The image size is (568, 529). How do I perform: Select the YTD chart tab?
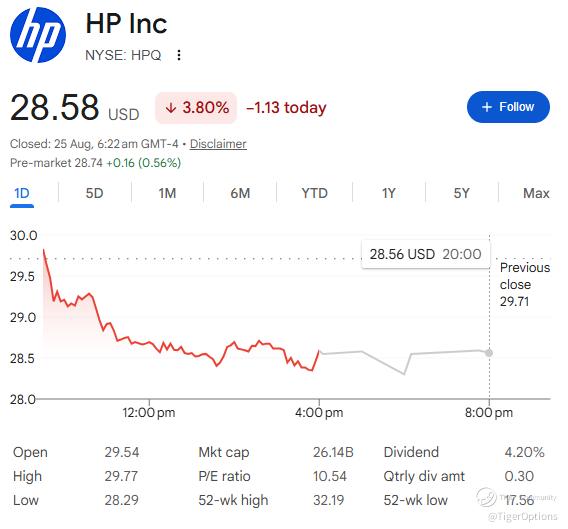click(x=314, y=193)
